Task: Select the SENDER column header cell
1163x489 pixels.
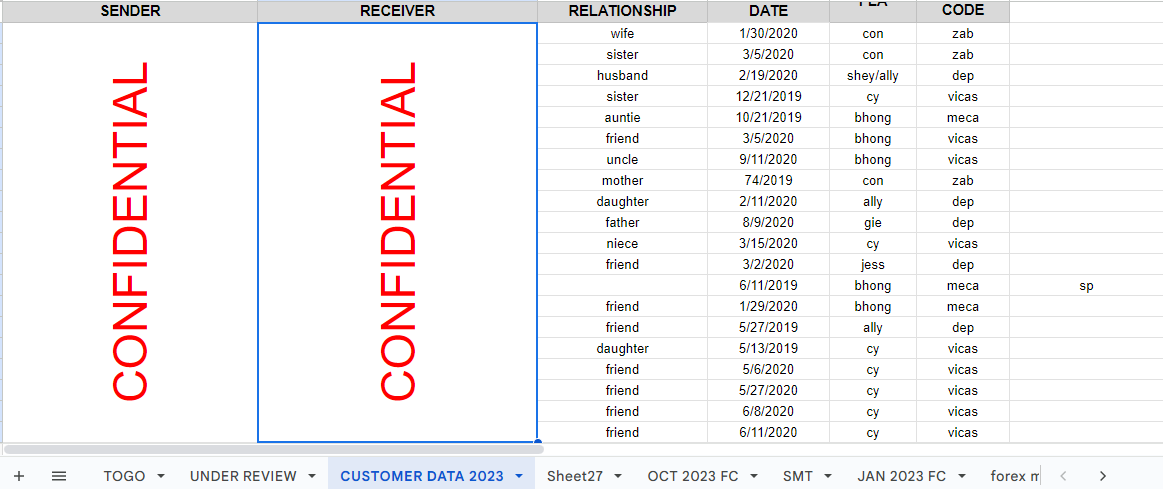Action: pyautogui.click(x=130, y=11)
